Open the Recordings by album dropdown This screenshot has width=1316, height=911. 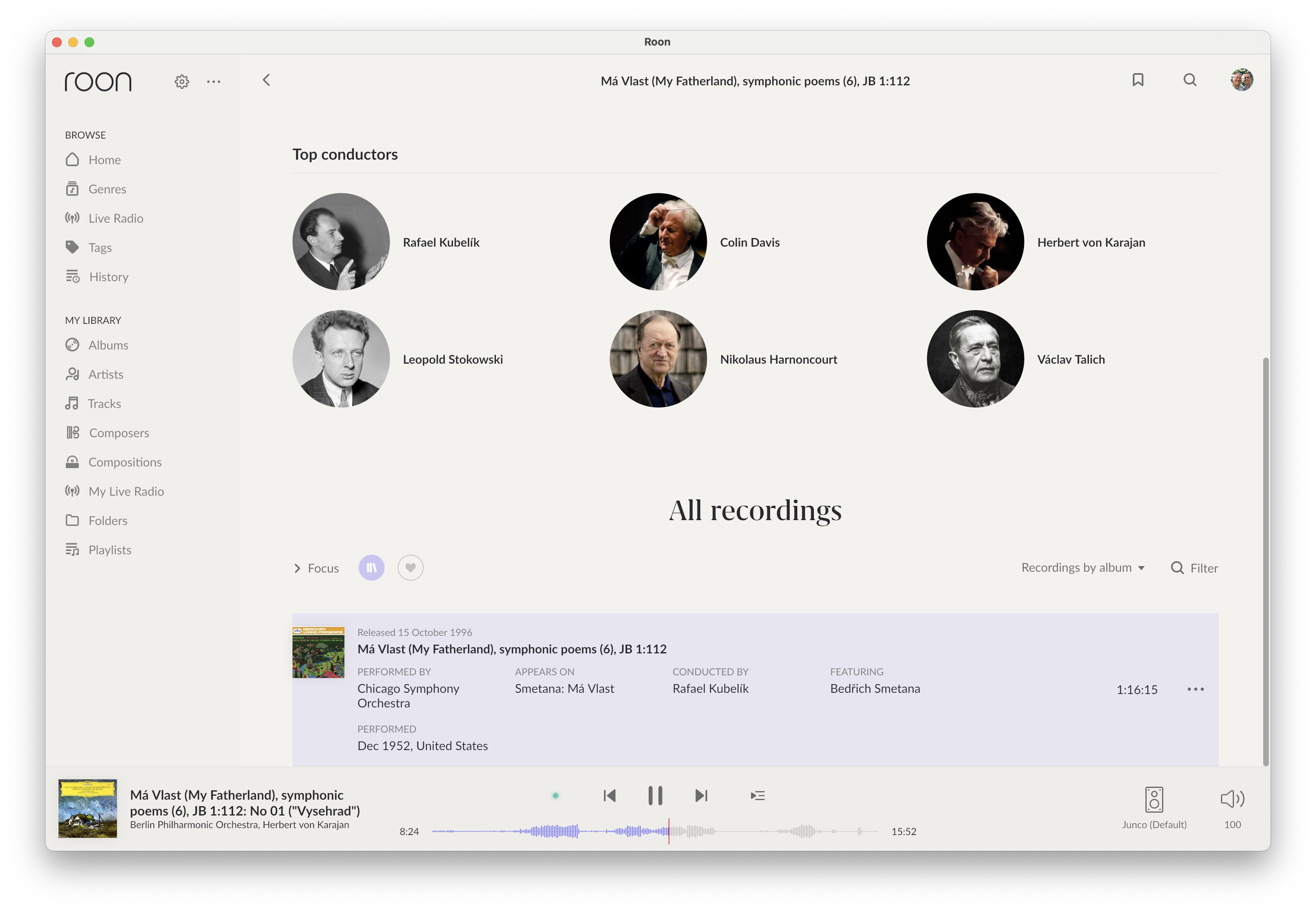click(1083, 567)
